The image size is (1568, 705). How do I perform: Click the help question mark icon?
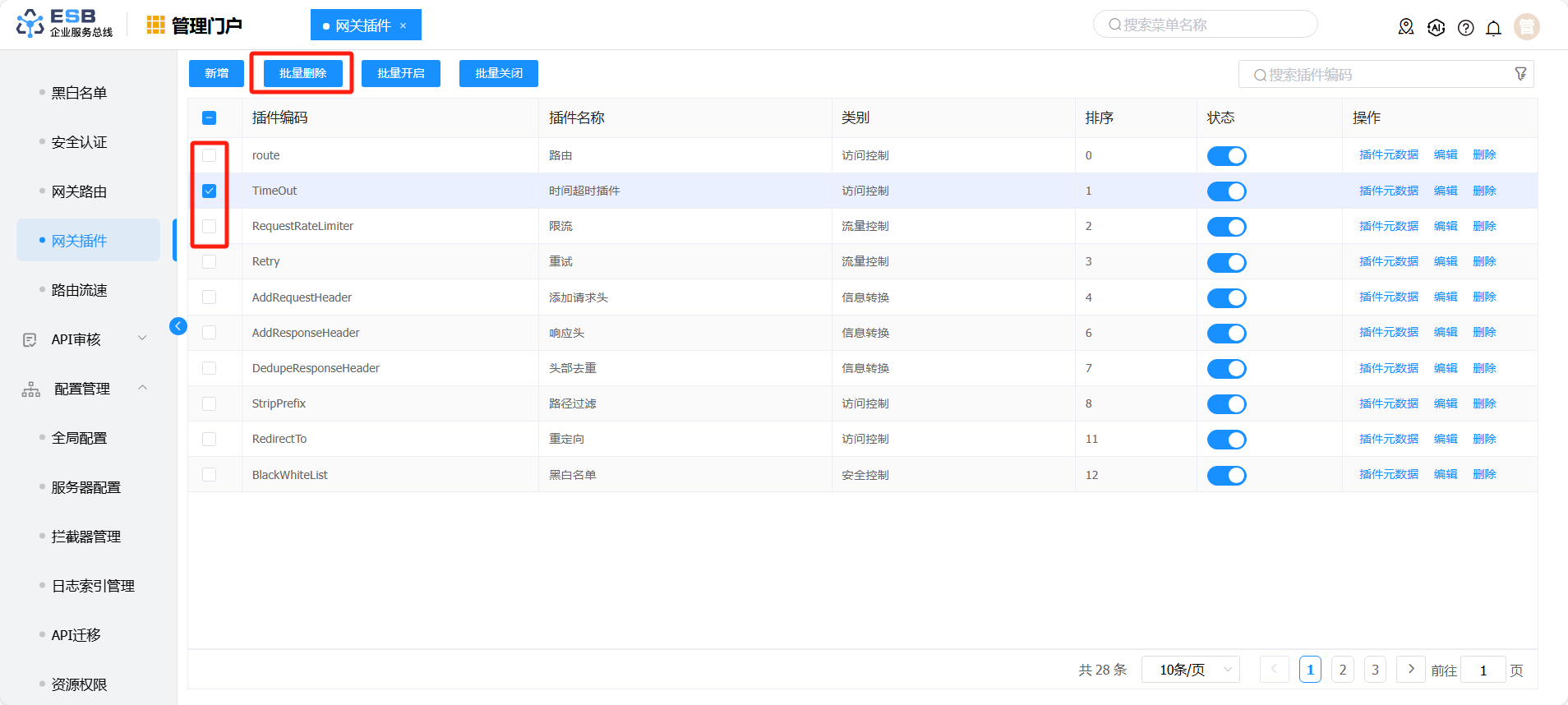[x=1465, y=28]
